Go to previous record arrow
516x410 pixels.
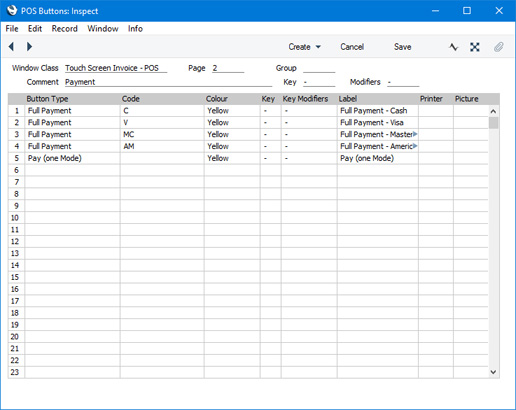tap(11, 47)
